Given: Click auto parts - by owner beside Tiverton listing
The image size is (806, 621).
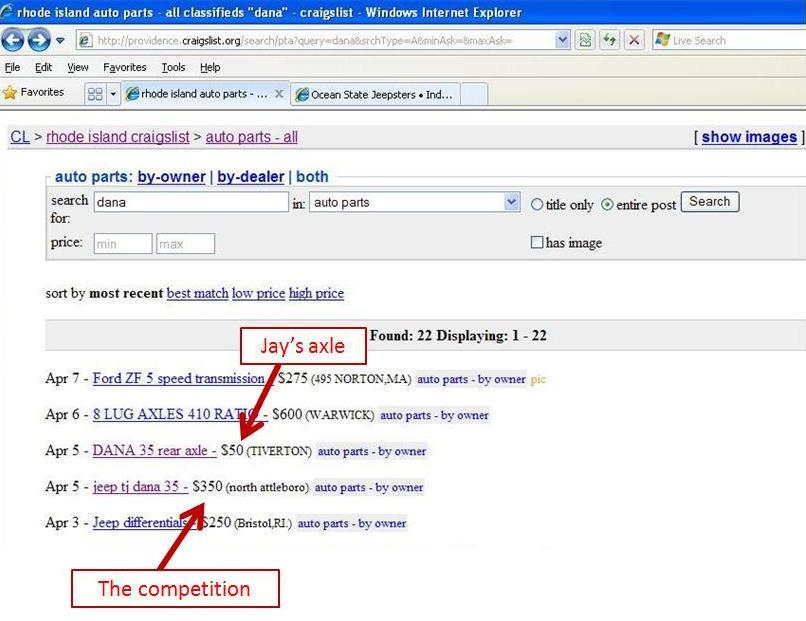Looking at the screenshot, I should point(372,451).
